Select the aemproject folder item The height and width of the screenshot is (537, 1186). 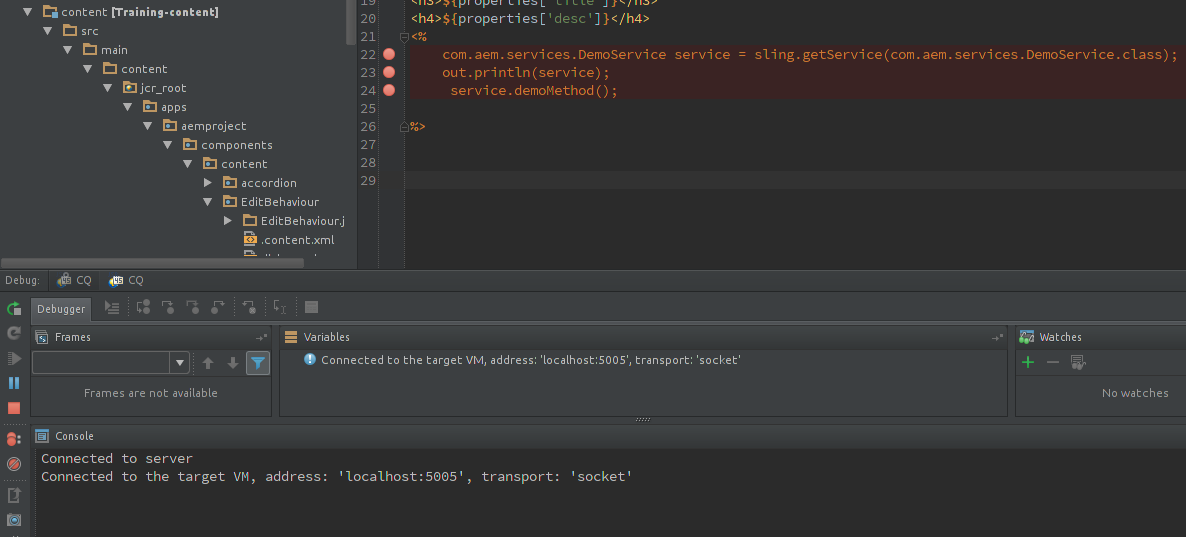pyautogui.click(x=214, y=126)
